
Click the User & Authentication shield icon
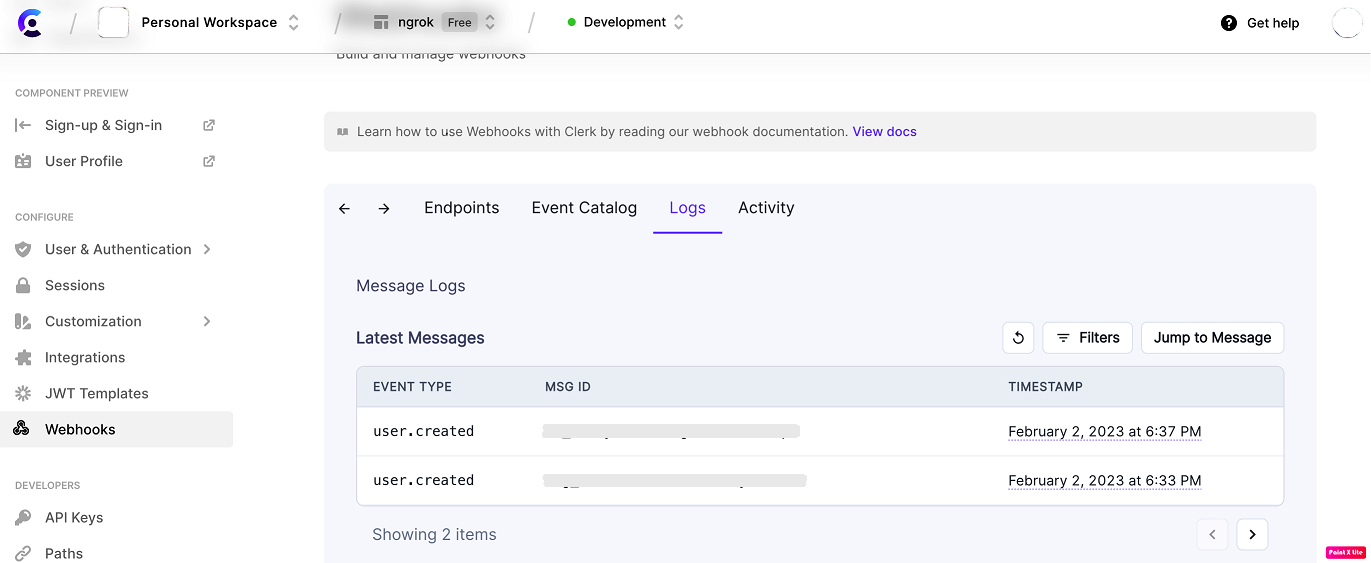[23, 249]
